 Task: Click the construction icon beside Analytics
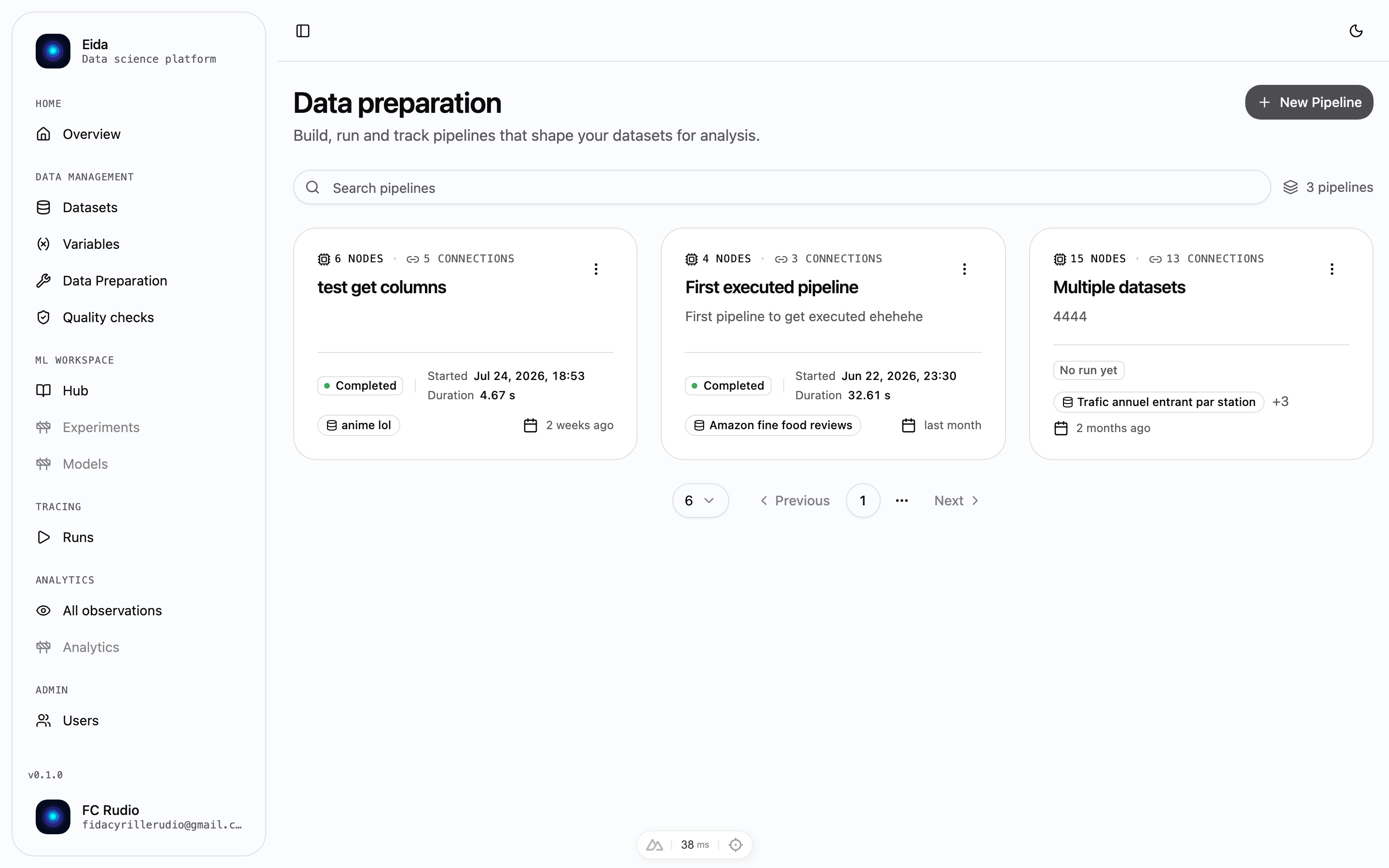[x=43, y=647]
